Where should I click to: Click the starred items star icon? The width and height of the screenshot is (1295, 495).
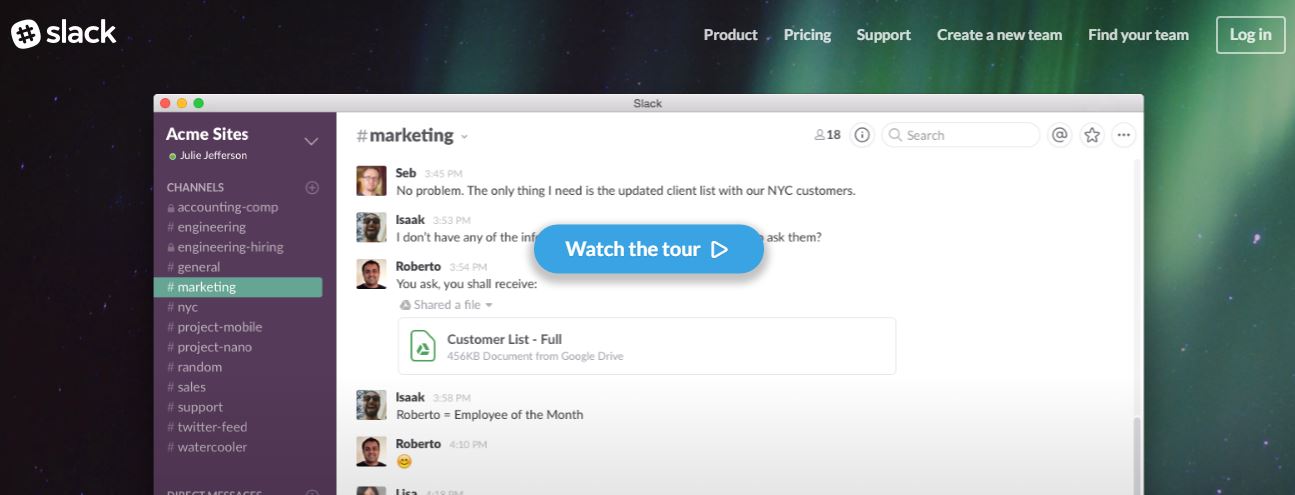[1092, 135]
